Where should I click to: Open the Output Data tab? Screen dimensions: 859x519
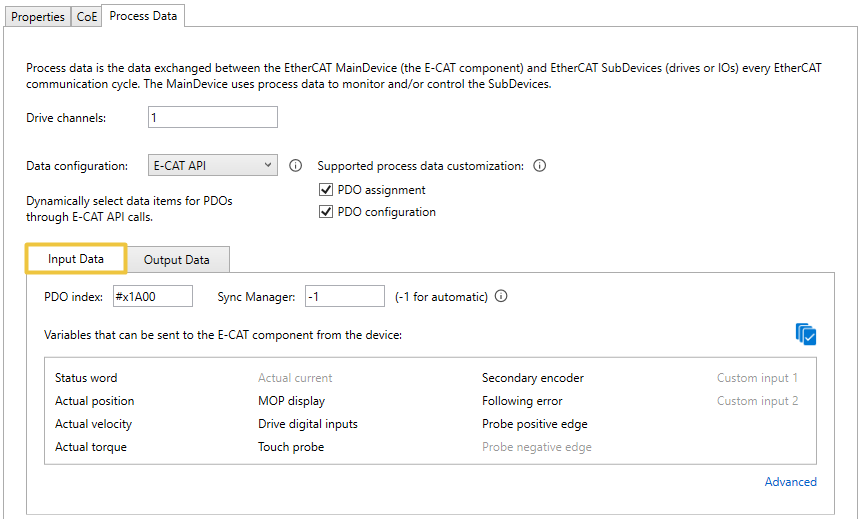tap(177, 260)
